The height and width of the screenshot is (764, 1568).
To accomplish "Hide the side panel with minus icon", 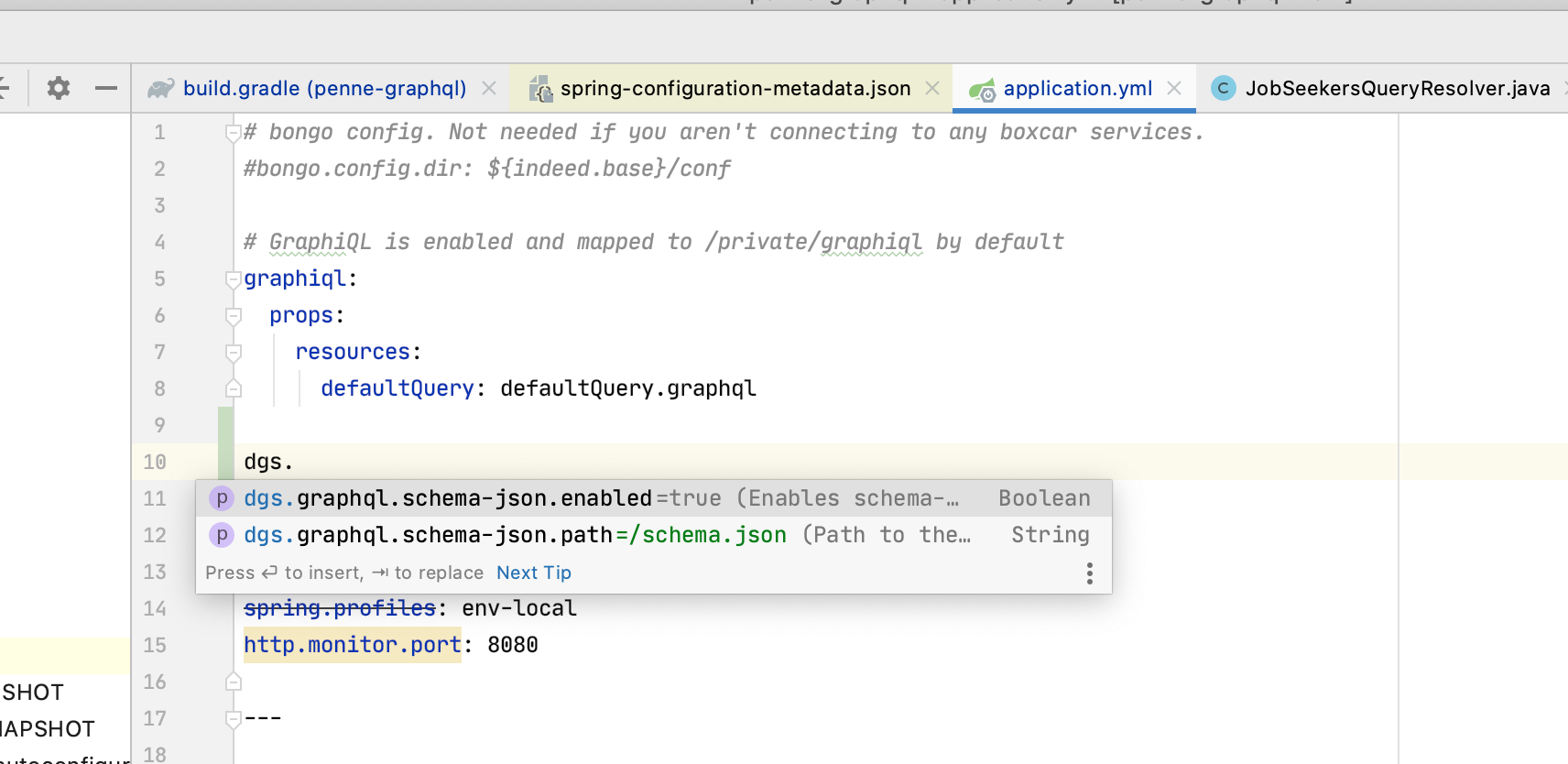I will click(106, 88).
